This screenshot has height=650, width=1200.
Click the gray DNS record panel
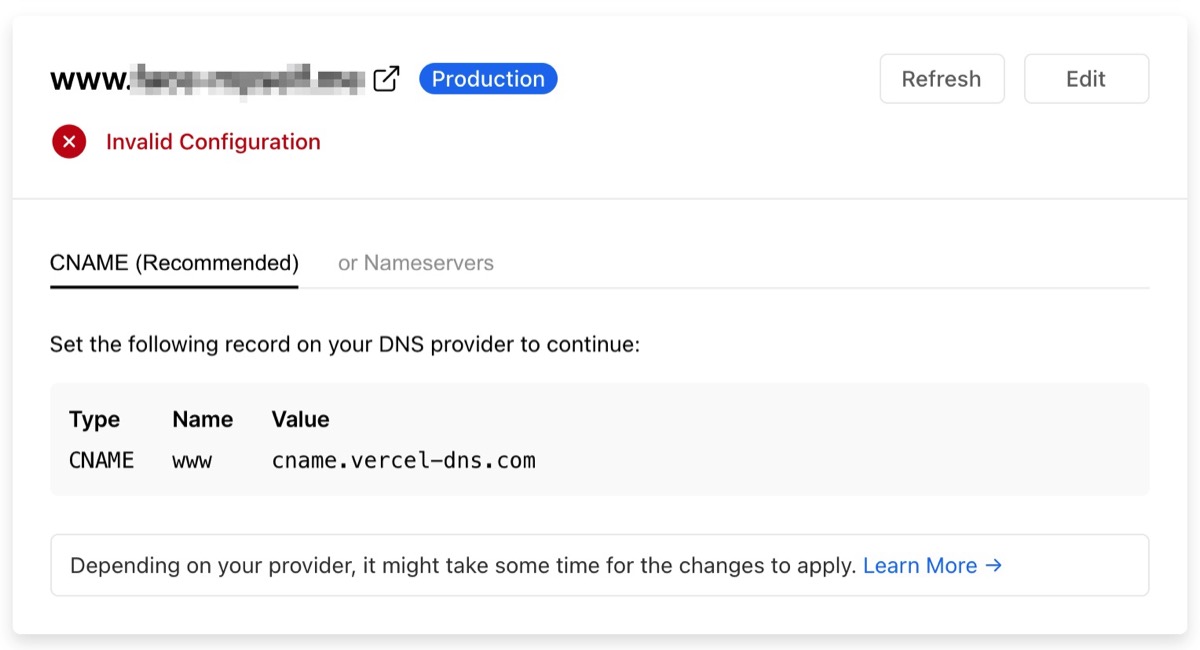tap(600, 439)
